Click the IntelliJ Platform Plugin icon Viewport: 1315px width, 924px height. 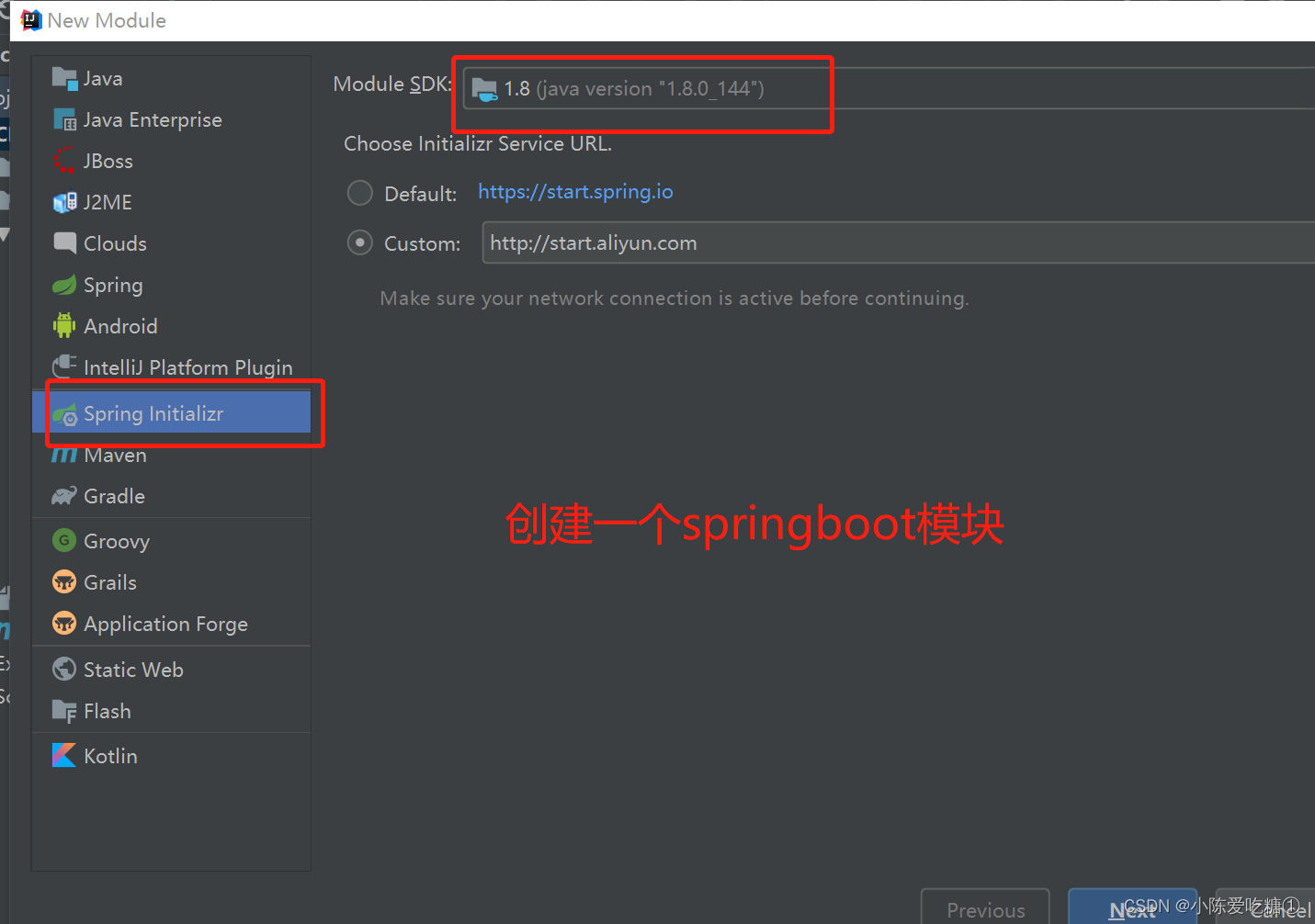64,367
